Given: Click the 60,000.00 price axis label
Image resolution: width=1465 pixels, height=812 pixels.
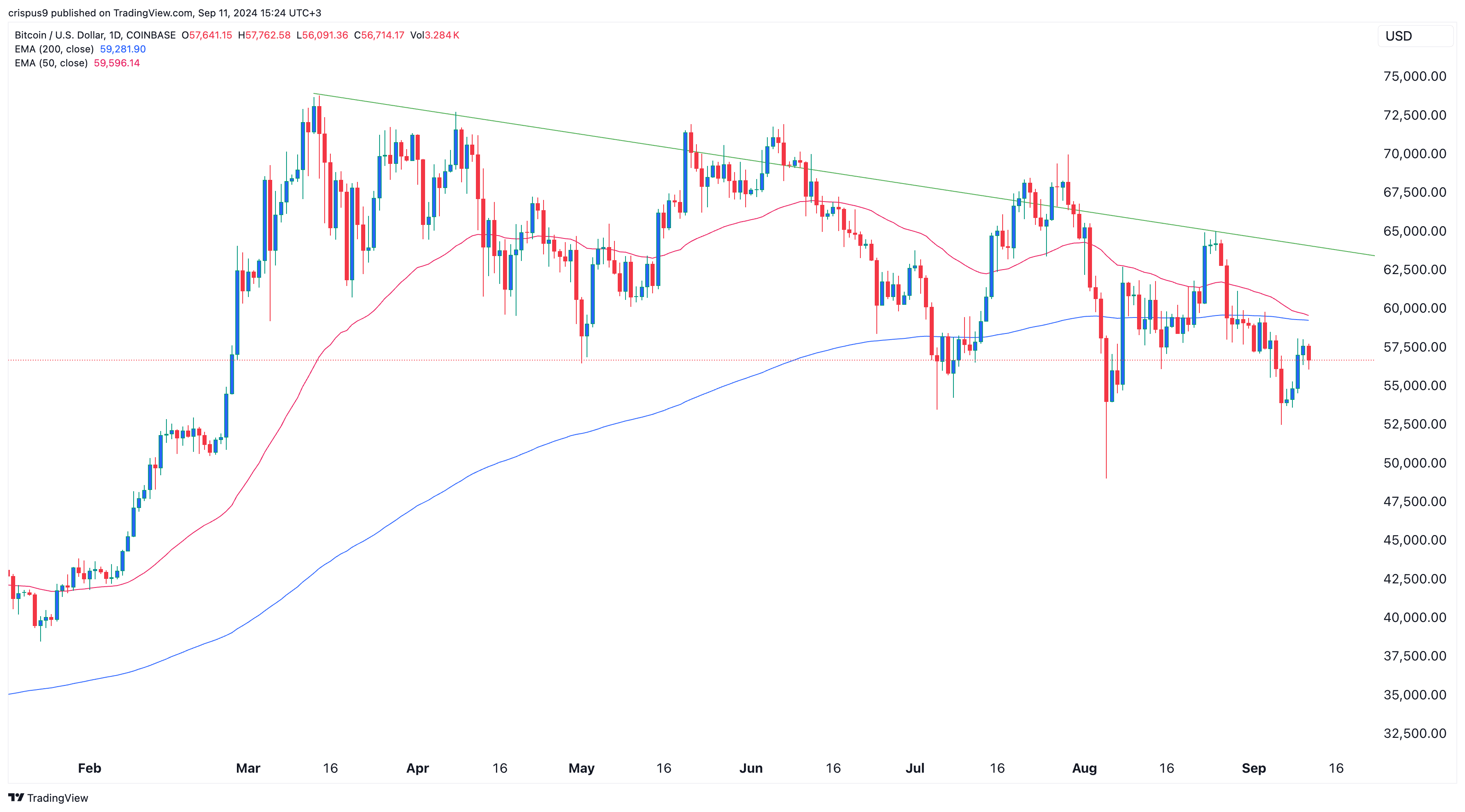Looking at the screenshot, I should pos(1415,308).
